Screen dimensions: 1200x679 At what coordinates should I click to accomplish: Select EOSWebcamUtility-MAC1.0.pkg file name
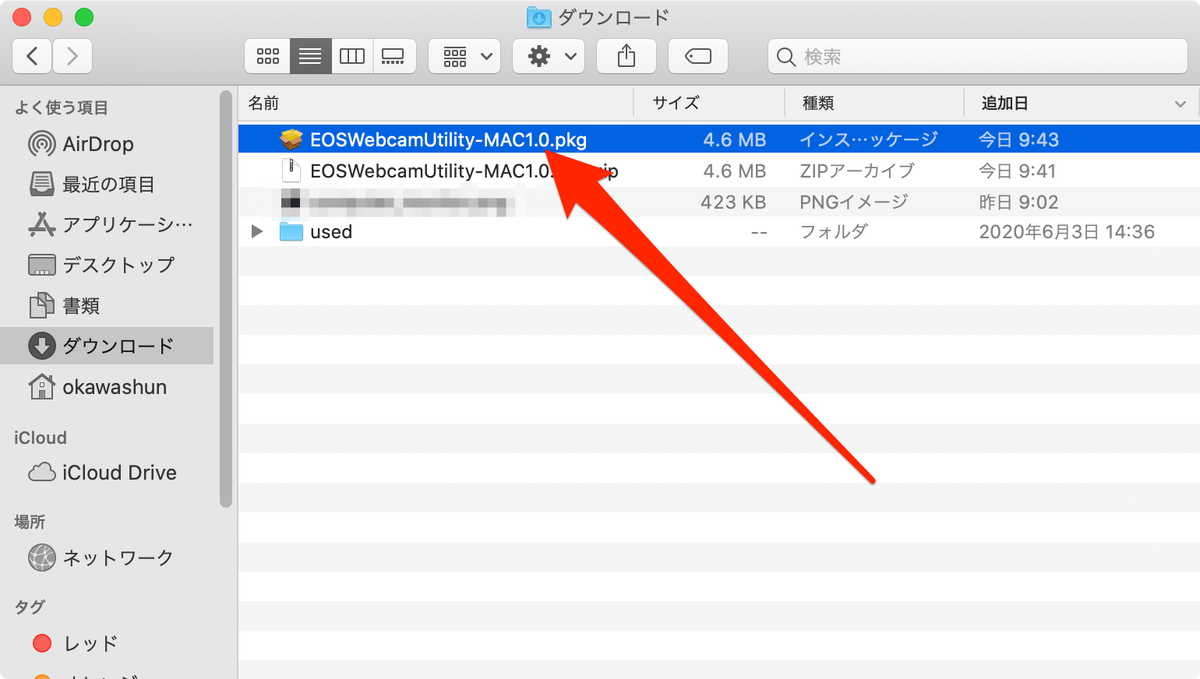(448, 139)
